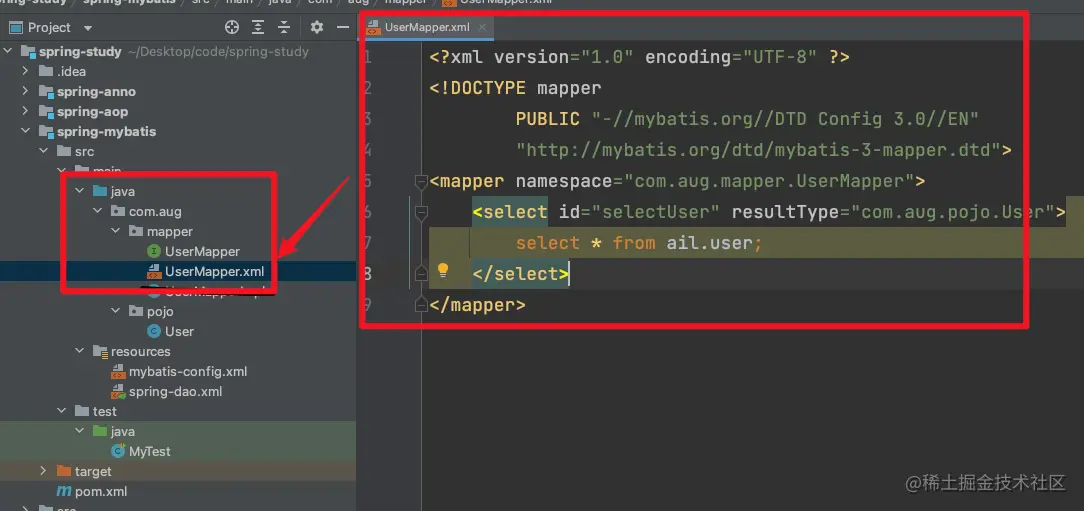The width and height of the screenshot is (1084, 511).
Task: Click the green test java folder icon
Action: 100,431
